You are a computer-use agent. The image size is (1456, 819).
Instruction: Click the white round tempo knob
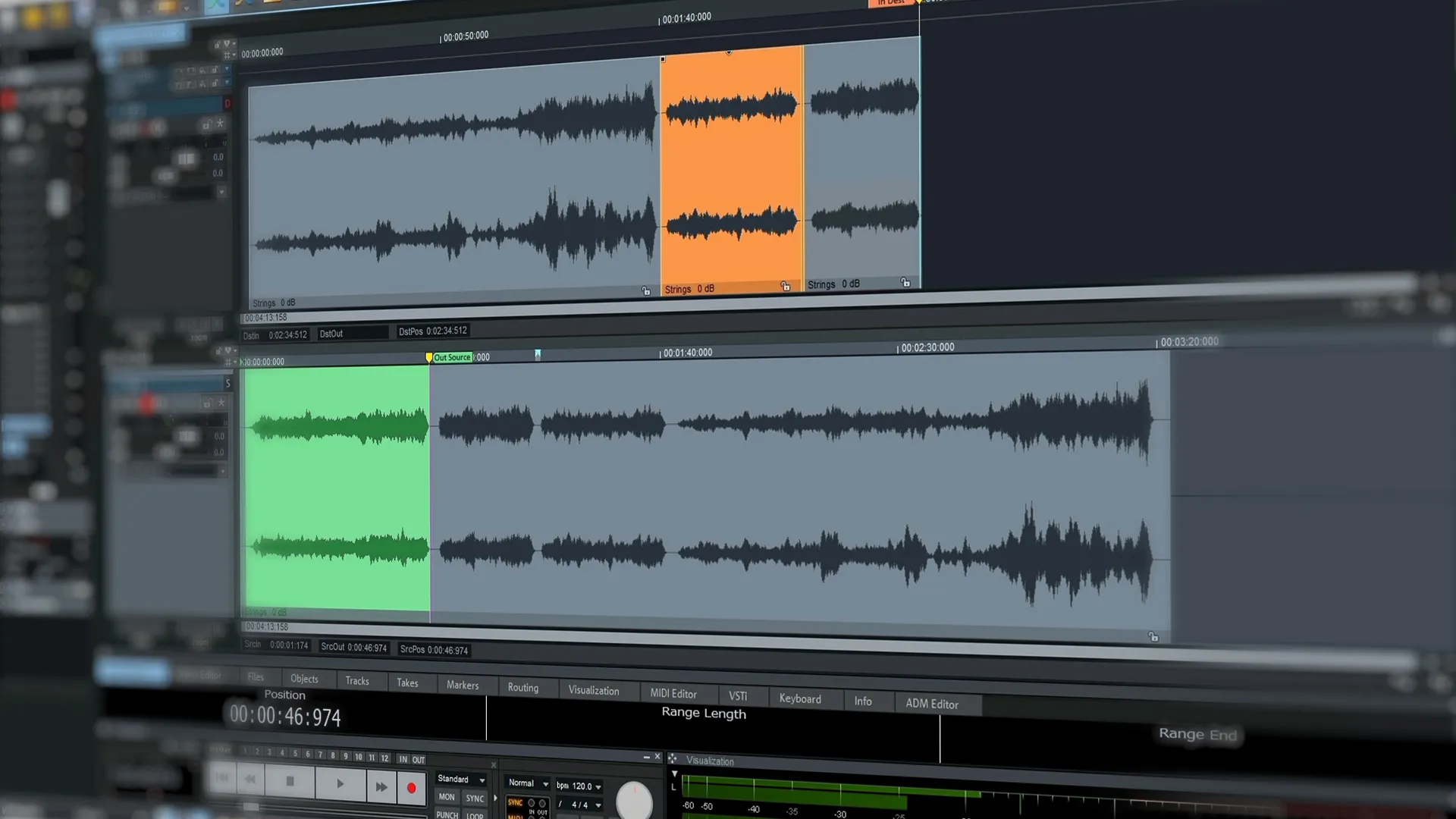pyautogui.click(x=634, y=801)
